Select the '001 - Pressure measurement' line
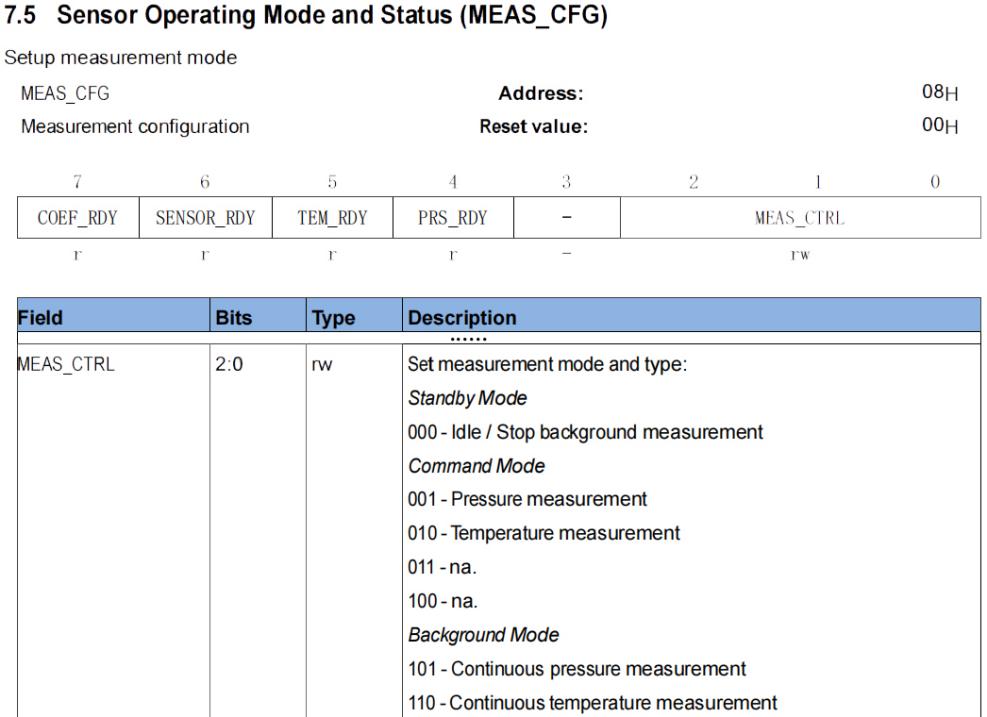Screen dimensions: 987x717 [x=527, y=498]
